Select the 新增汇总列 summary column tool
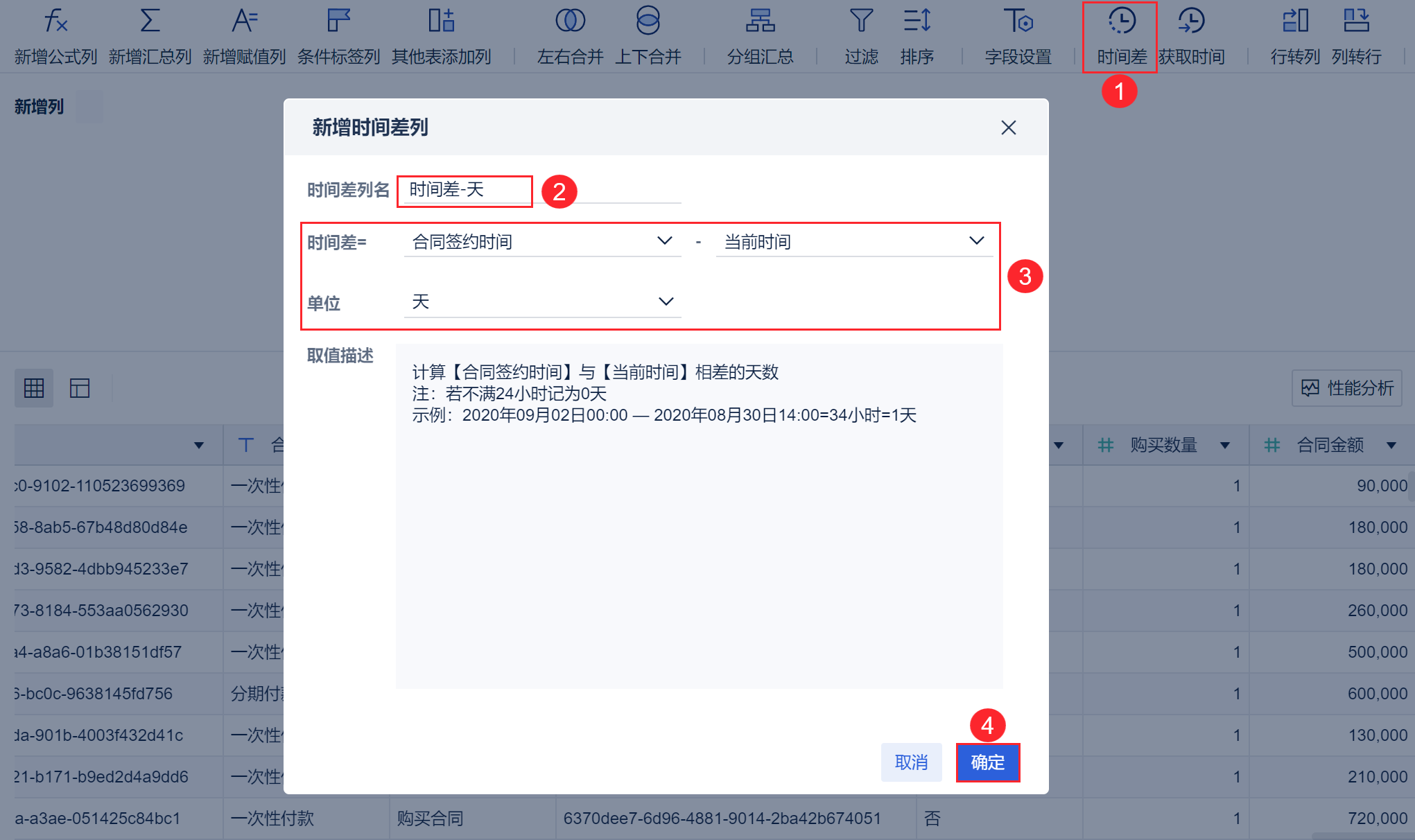This screenshot has height=840, width=1415. 150,37
